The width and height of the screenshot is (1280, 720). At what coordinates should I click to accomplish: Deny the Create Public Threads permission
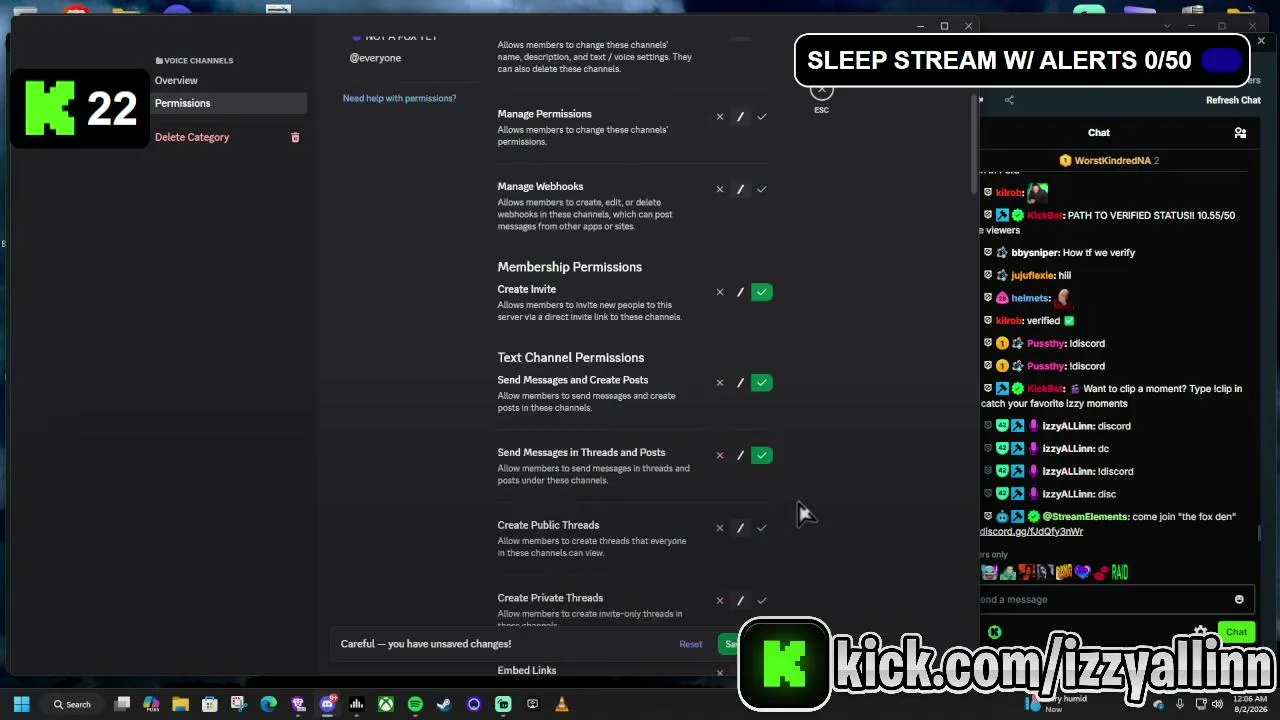pos(719,528)
